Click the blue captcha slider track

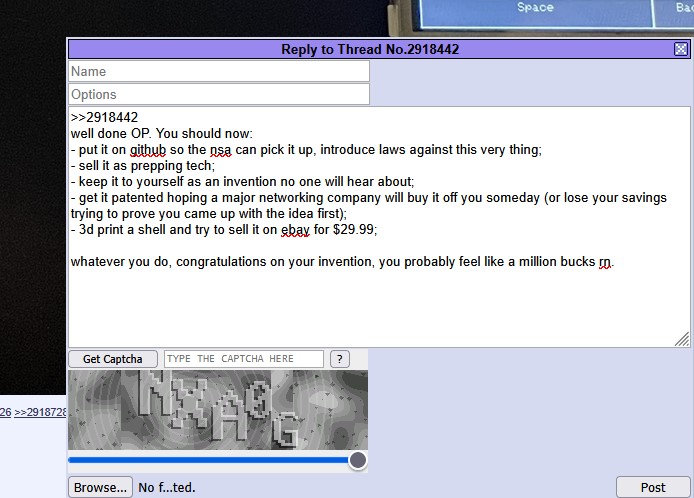[208, 460]
